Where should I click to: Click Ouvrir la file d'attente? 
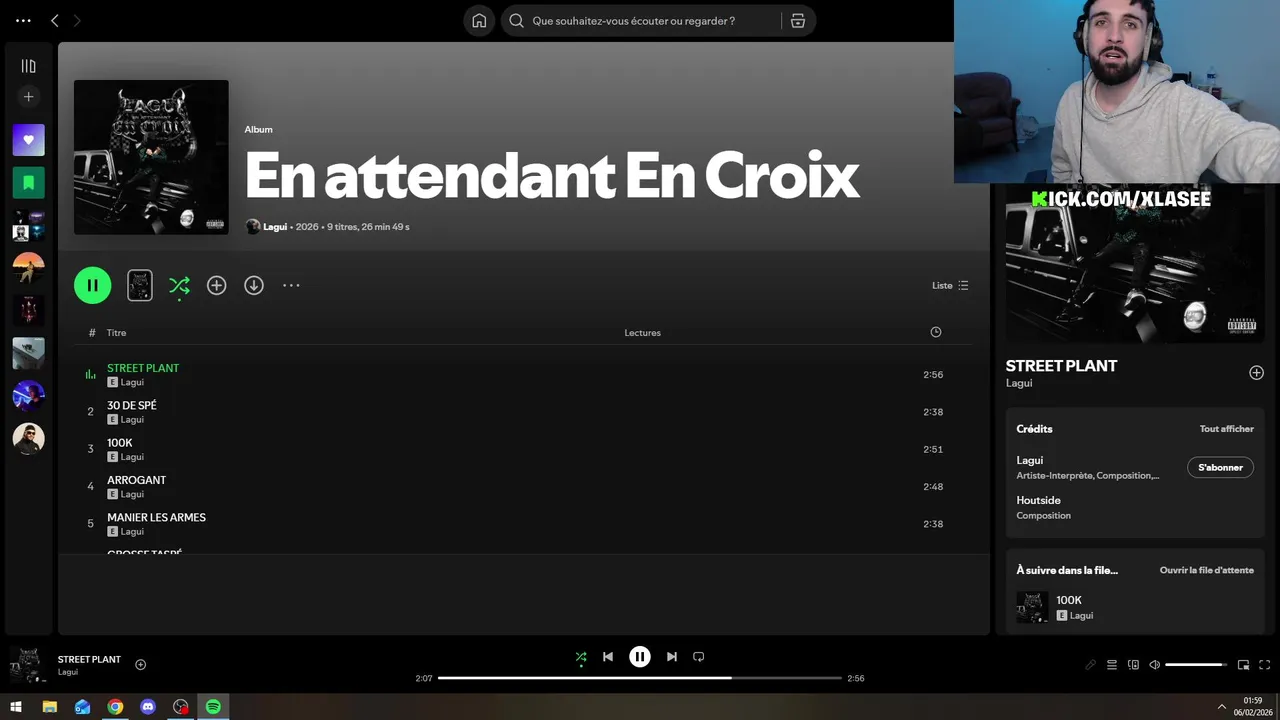pos(1206,570)
